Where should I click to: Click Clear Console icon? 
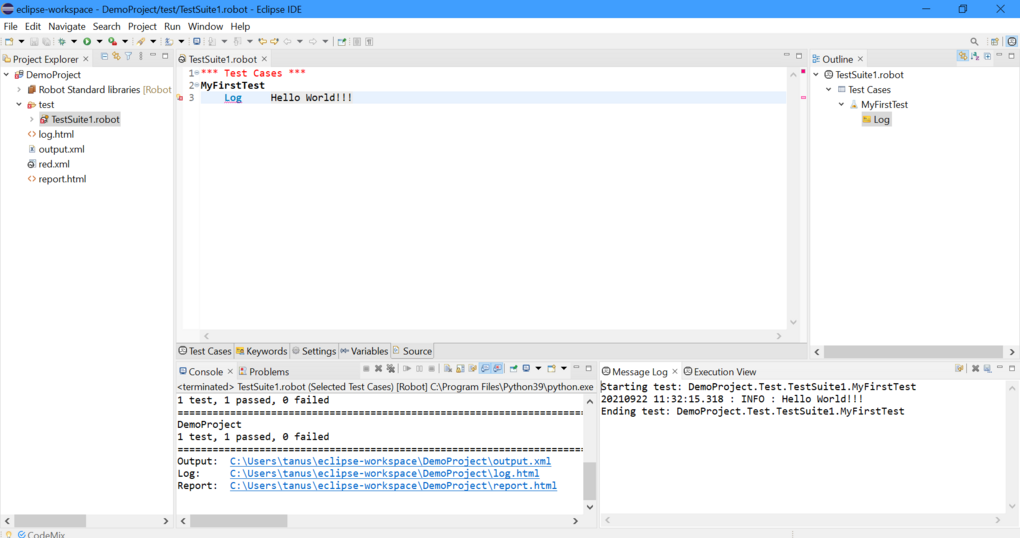coord(448,369)
